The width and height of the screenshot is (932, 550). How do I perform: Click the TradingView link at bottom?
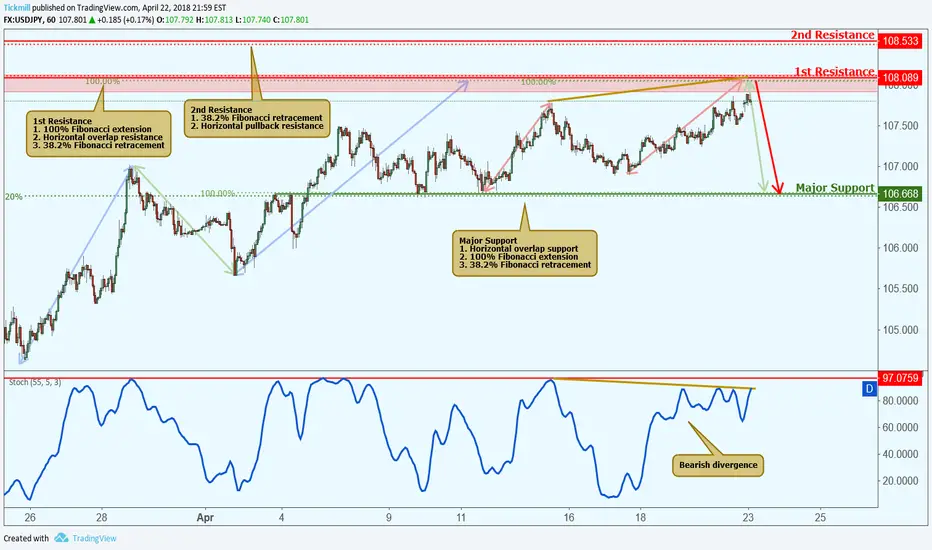[x=94, y=538]
